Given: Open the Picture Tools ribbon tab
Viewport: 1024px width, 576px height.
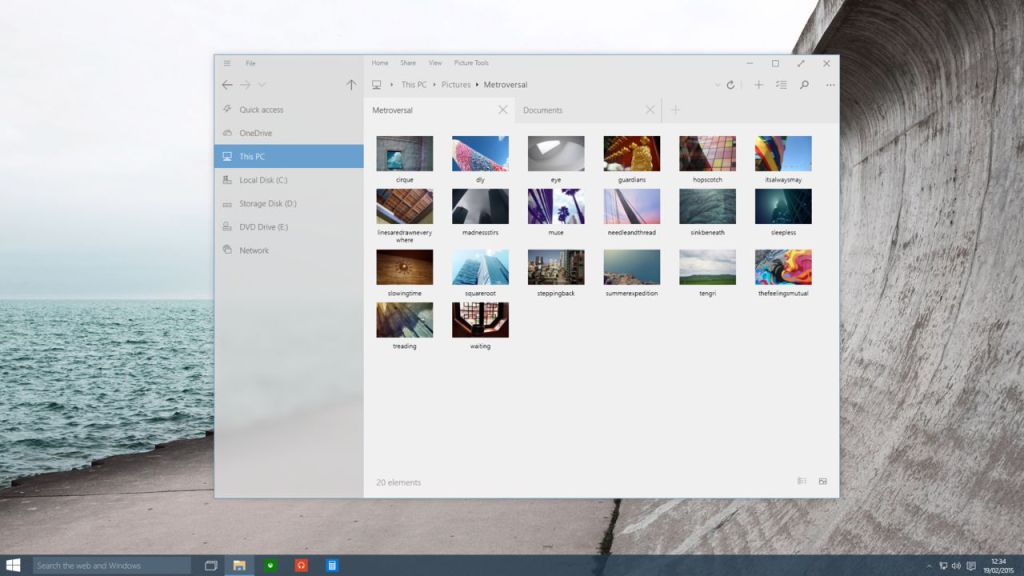Looking at the screenshot, I should tap(471, 63).
